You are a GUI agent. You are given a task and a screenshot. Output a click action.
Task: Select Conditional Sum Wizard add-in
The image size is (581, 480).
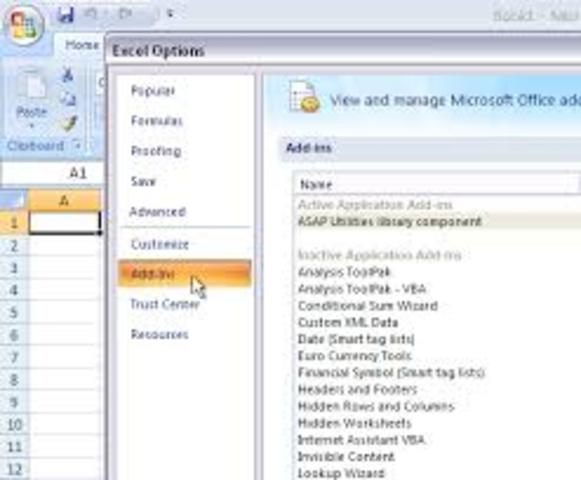[368, 306]
